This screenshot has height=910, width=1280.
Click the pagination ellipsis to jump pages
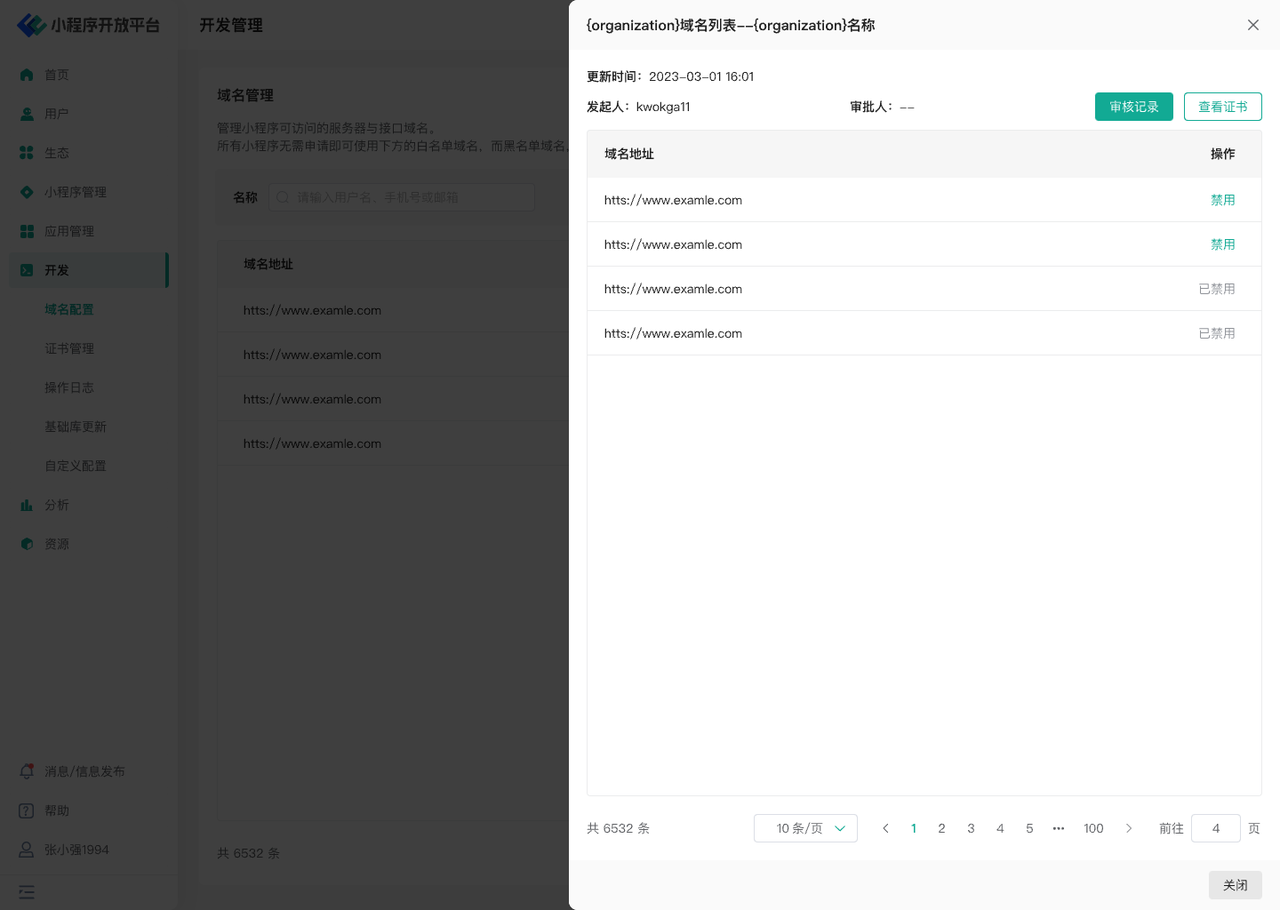click(x=1058, y=828)
